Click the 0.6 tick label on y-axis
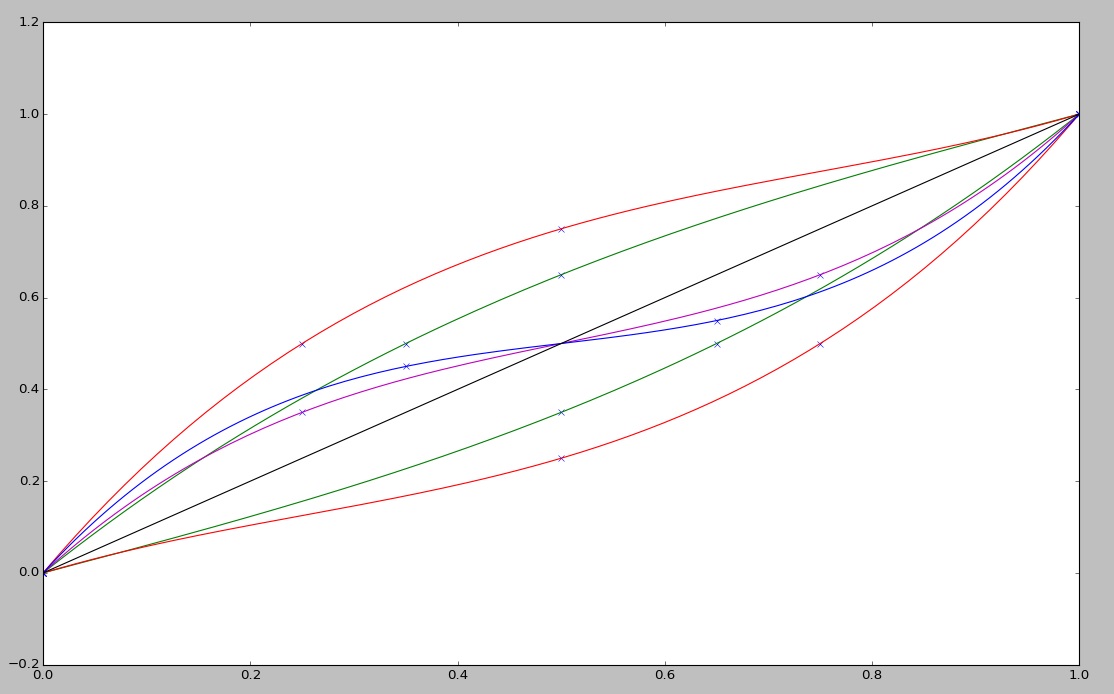Image resolution: width=1114 pixels, height=694 pixels. click(x=27, y=298)
